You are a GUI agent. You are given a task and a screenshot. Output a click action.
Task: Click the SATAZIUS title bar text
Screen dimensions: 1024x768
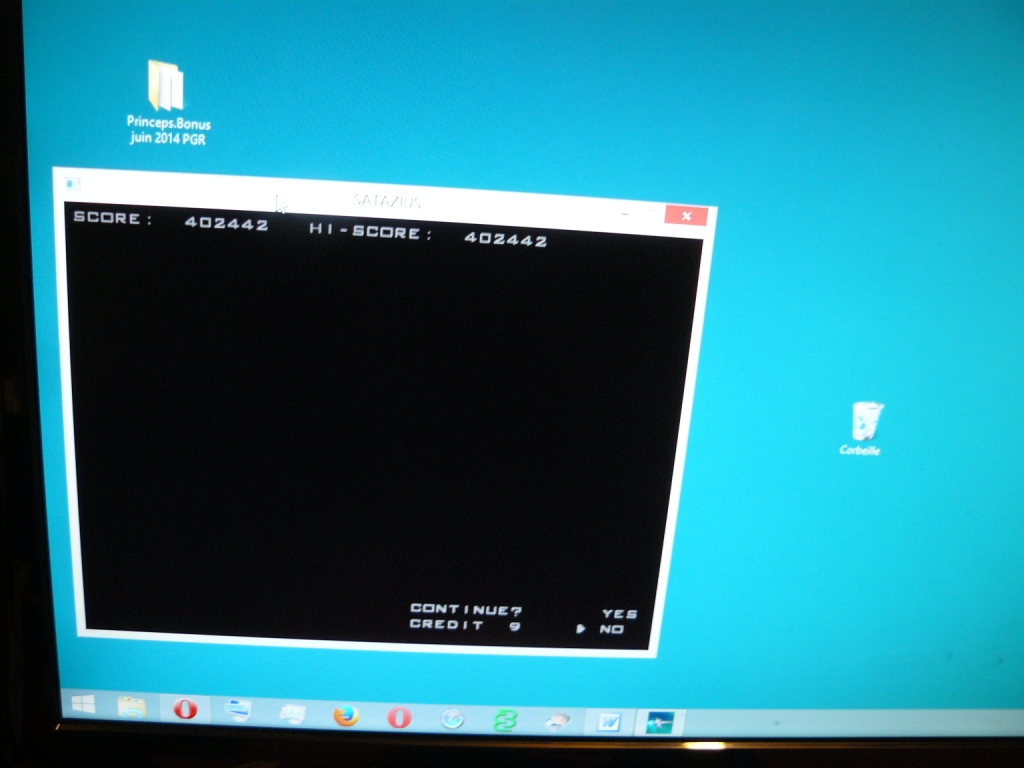point(387,201)
